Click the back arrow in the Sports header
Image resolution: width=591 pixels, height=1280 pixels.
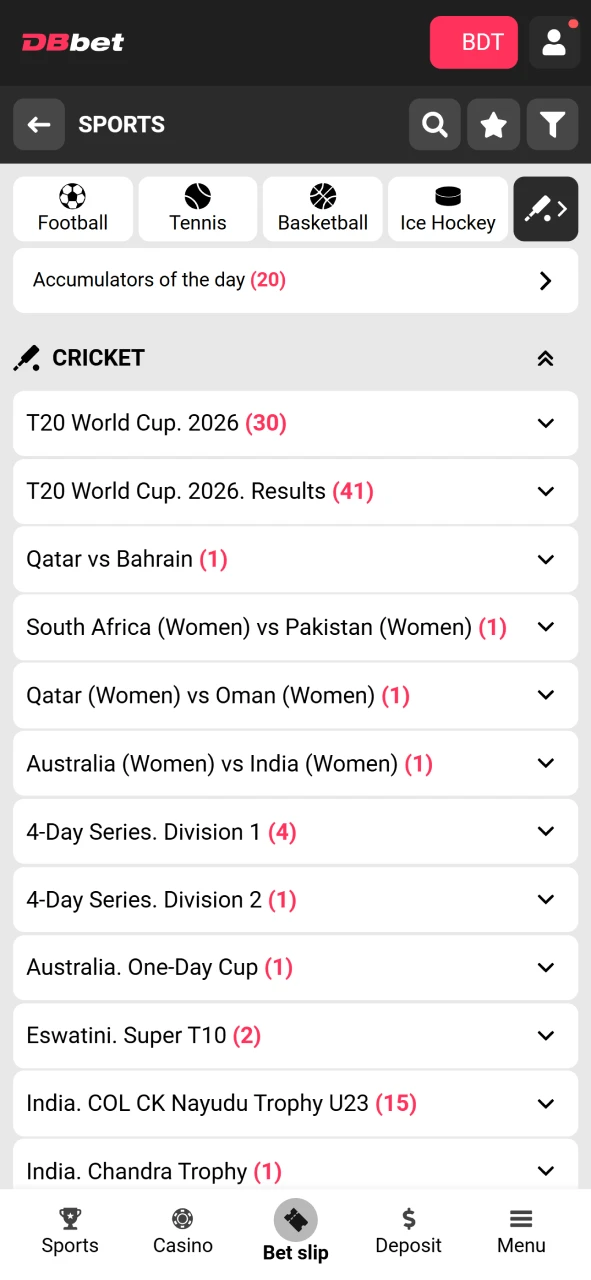[x=38, y=124]
